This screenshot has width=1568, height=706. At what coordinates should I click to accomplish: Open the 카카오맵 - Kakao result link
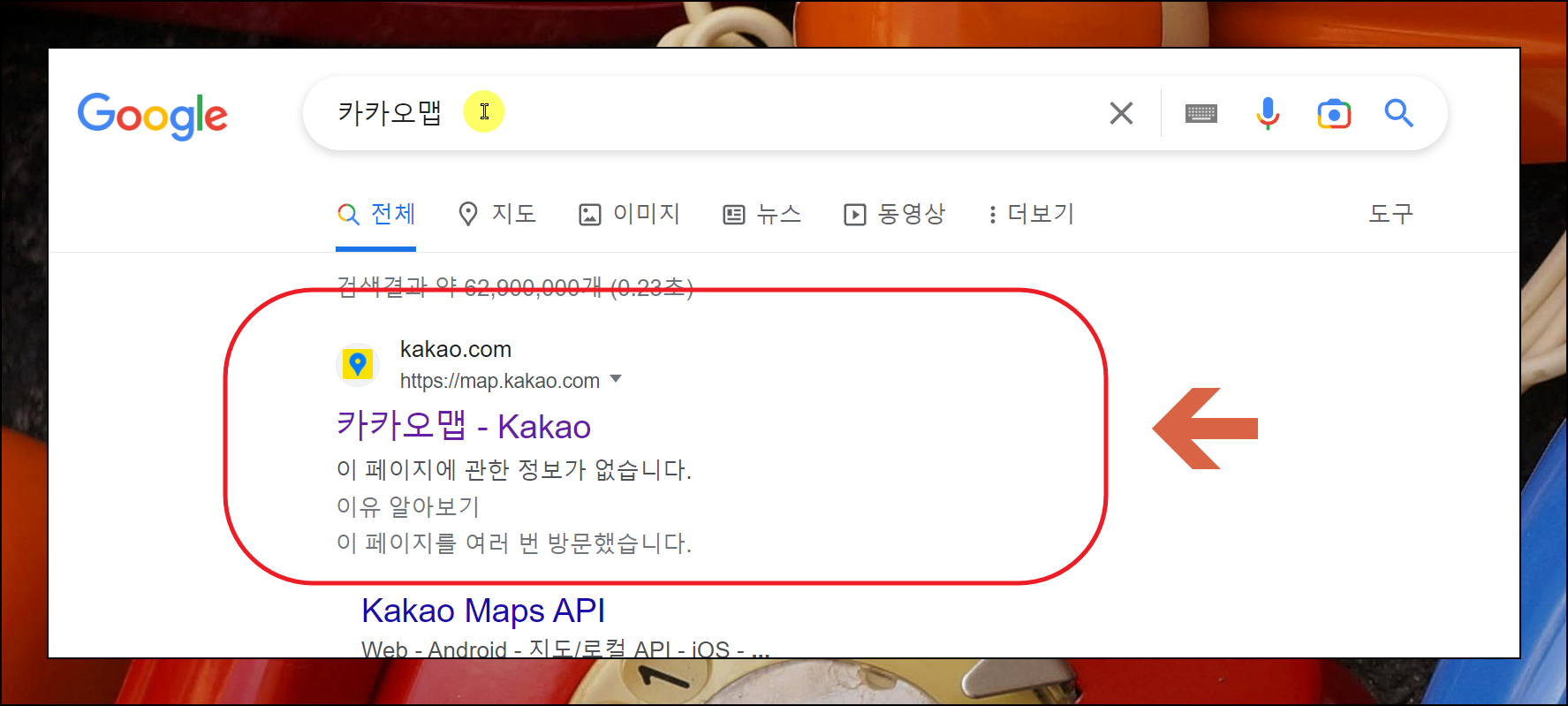point(464,426)
